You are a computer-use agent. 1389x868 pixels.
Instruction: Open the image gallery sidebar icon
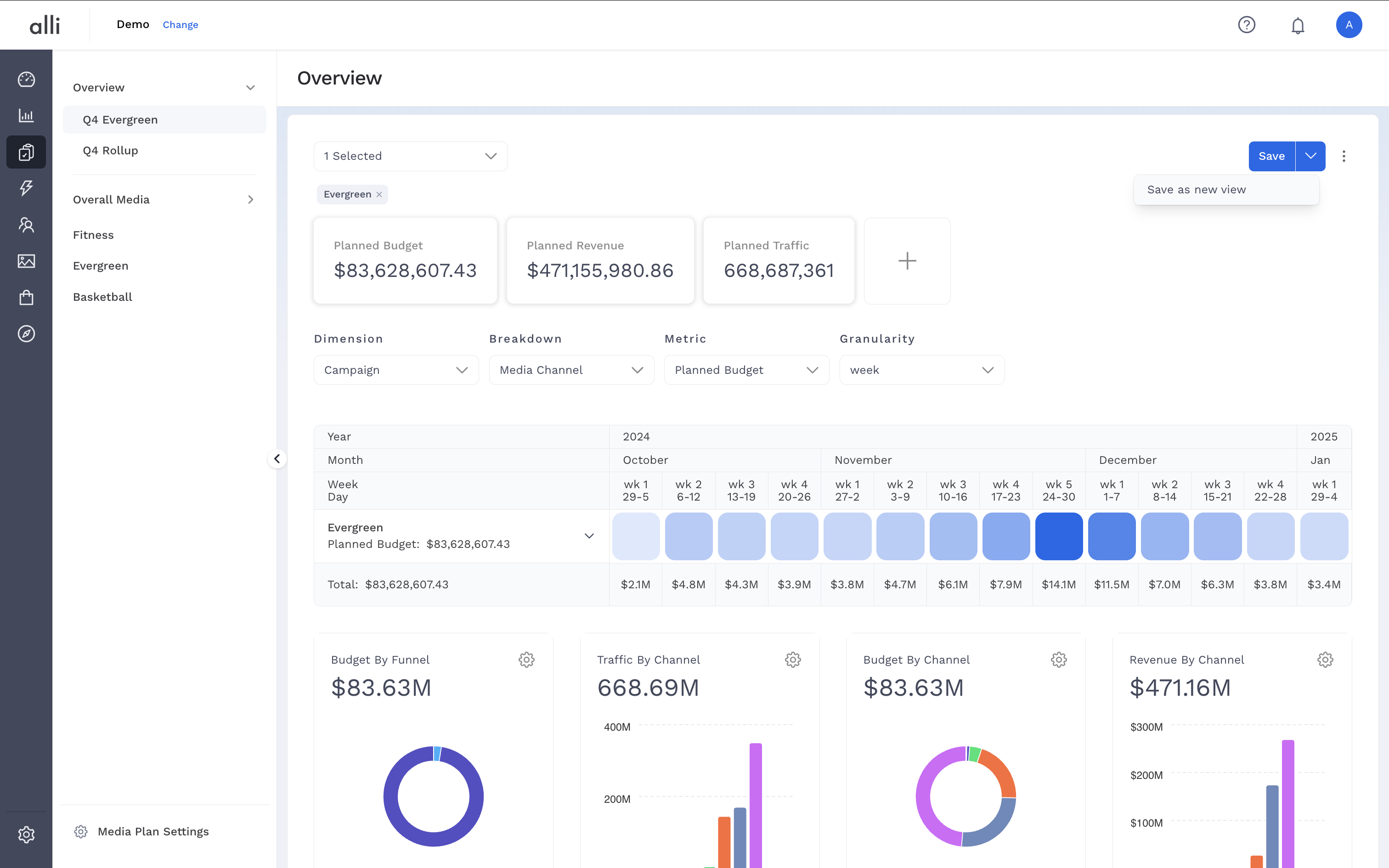pyautogui.click(x=26, y=261)
